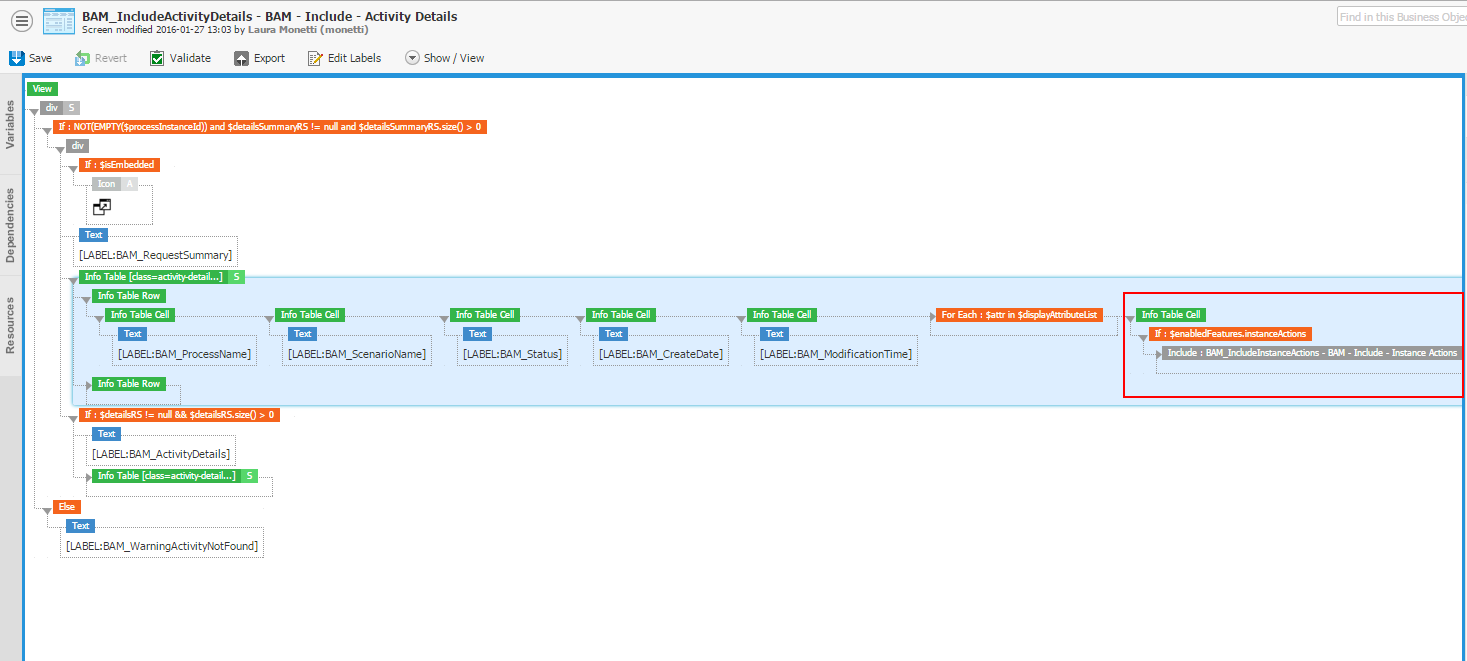Open the hamburger main menu
This screenshot has height=661, width=1467.
pos(21,20)
